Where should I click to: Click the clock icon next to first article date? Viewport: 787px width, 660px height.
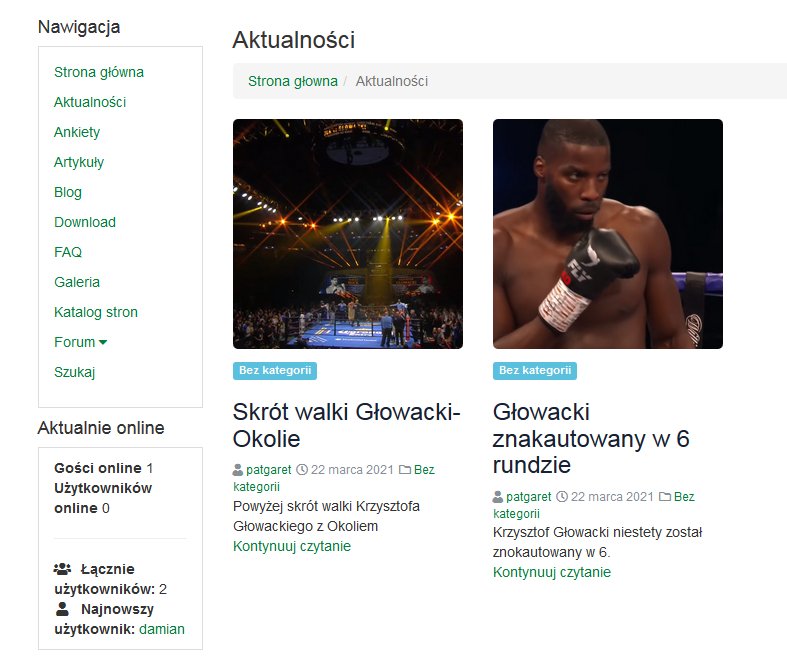302,470
